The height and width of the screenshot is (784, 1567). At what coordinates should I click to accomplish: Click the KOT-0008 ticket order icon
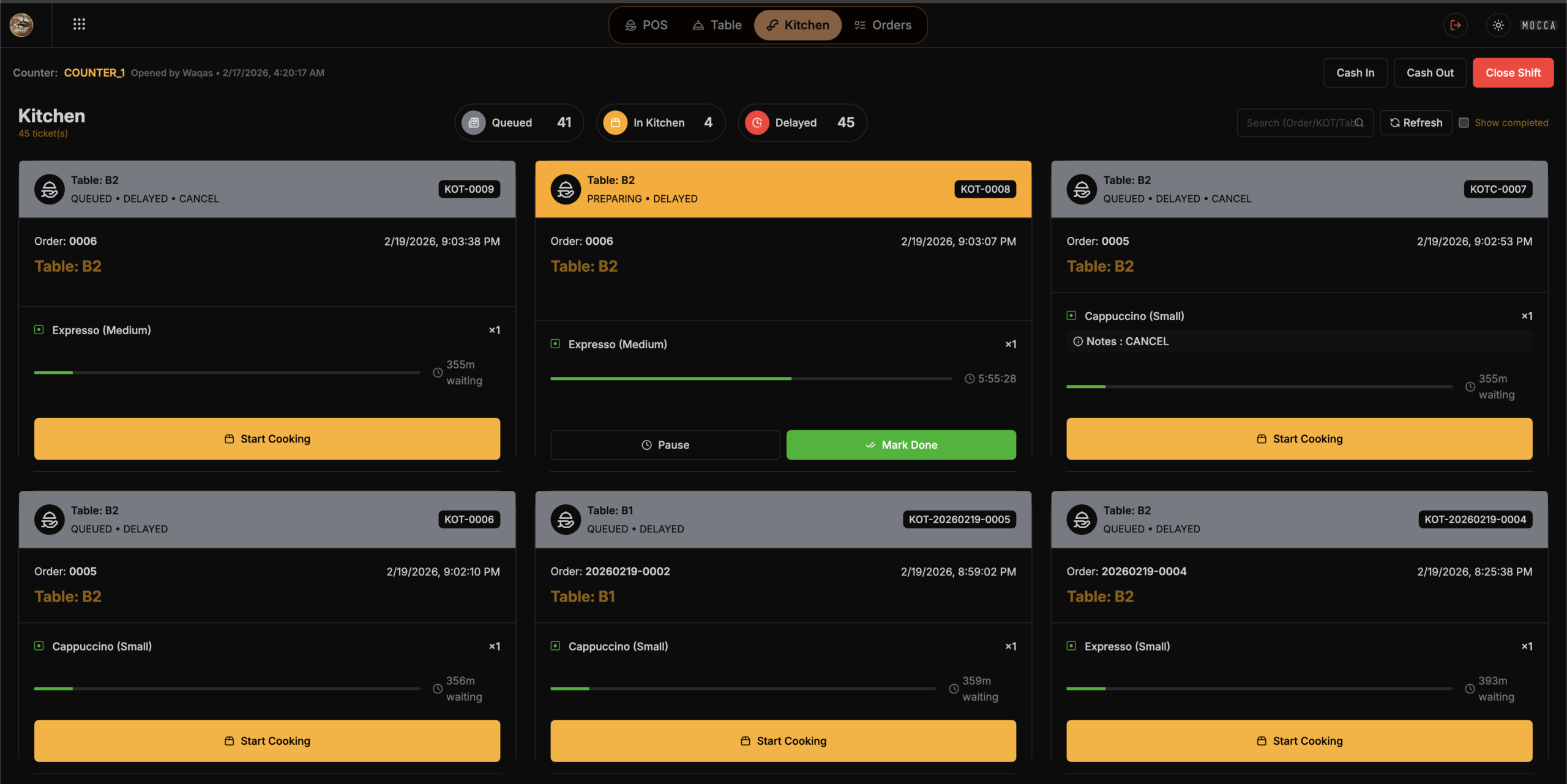(566, 189)
